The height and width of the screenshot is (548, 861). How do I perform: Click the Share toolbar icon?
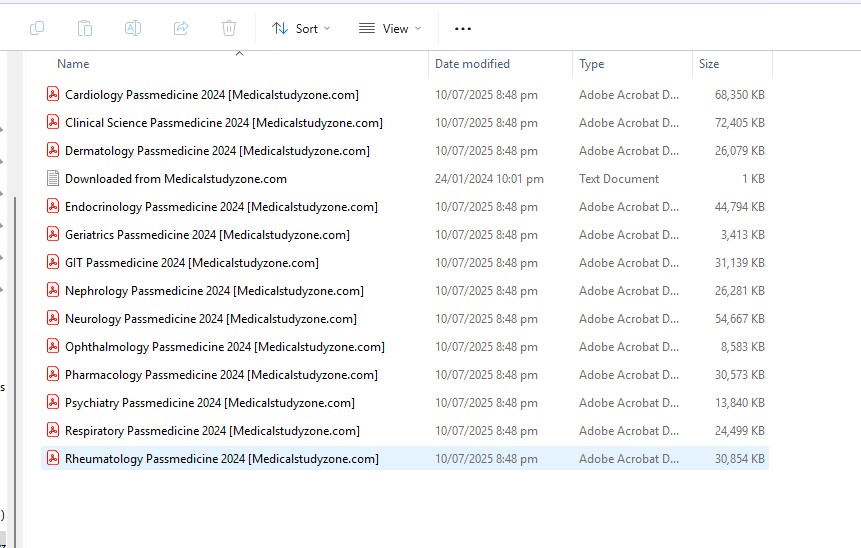click(181, 28)
